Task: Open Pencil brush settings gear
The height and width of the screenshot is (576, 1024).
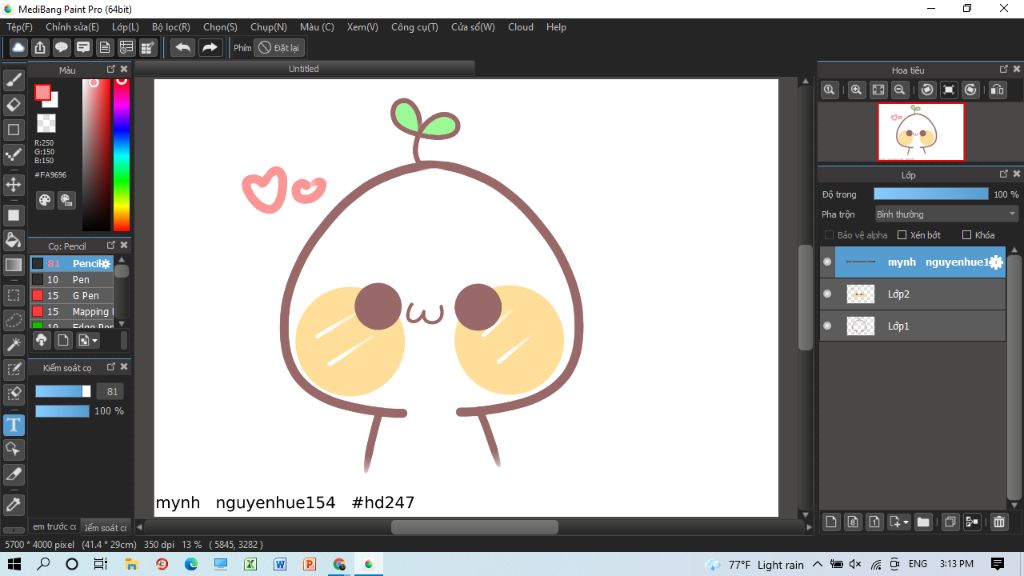Action: coord(105,263)
